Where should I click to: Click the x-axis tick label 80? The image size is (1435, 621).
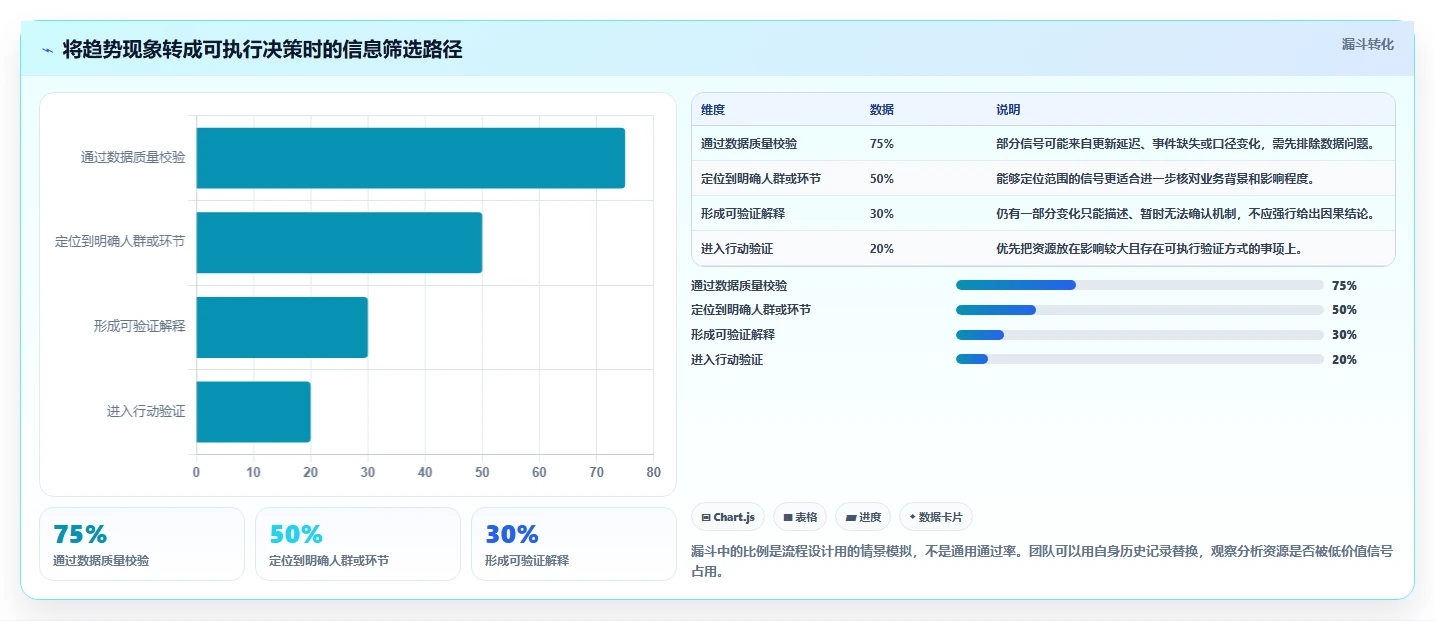[654, 472]
